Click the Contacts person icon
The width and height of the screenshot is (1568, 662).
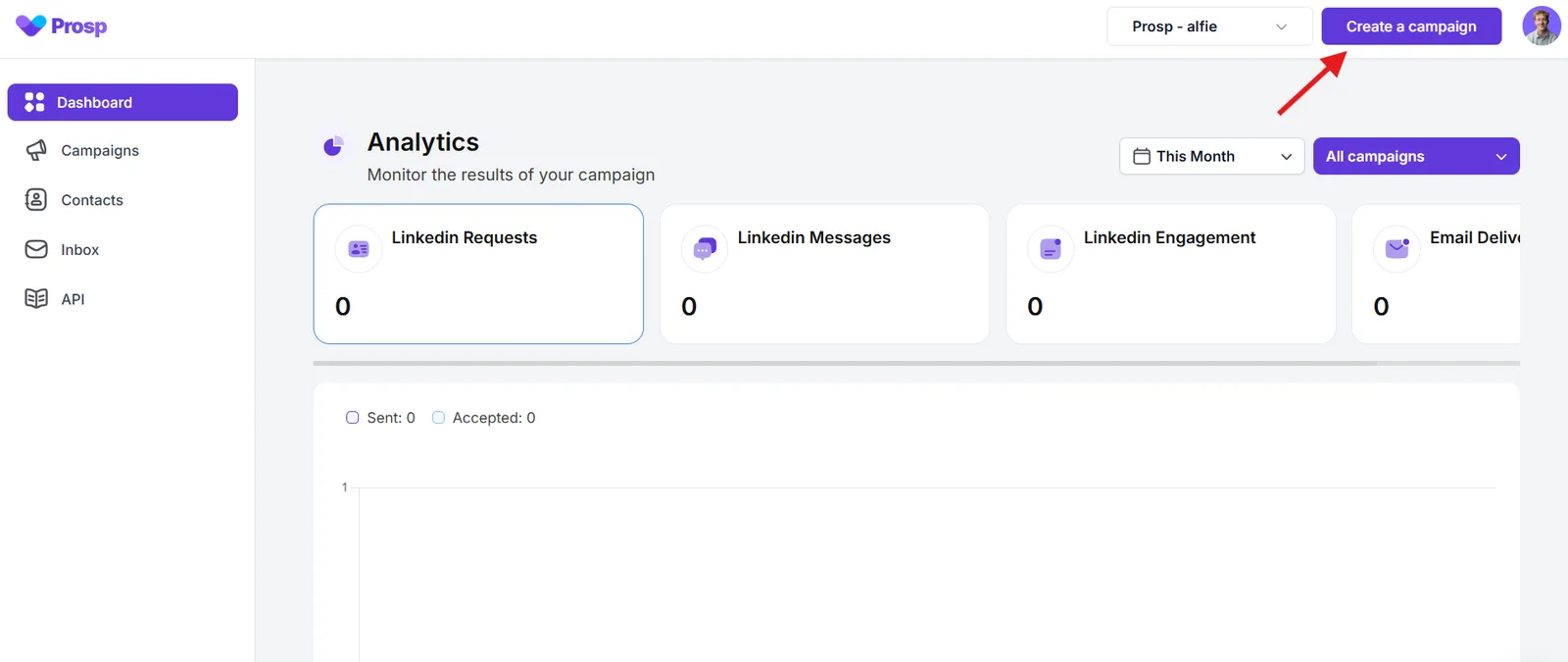coord(36,200)
